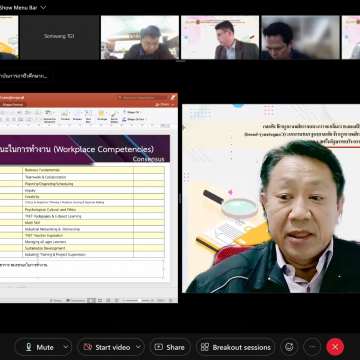Click the PowerPoint Share button in ribbon

pyautogui.click(x=163, y=104)
